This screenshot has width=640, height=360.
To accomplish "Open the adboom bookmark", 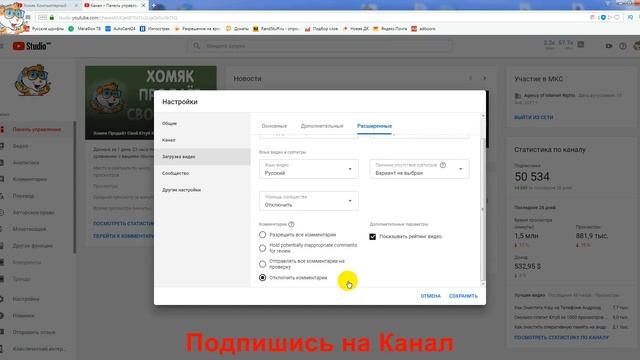I will (x=424, y=29).
